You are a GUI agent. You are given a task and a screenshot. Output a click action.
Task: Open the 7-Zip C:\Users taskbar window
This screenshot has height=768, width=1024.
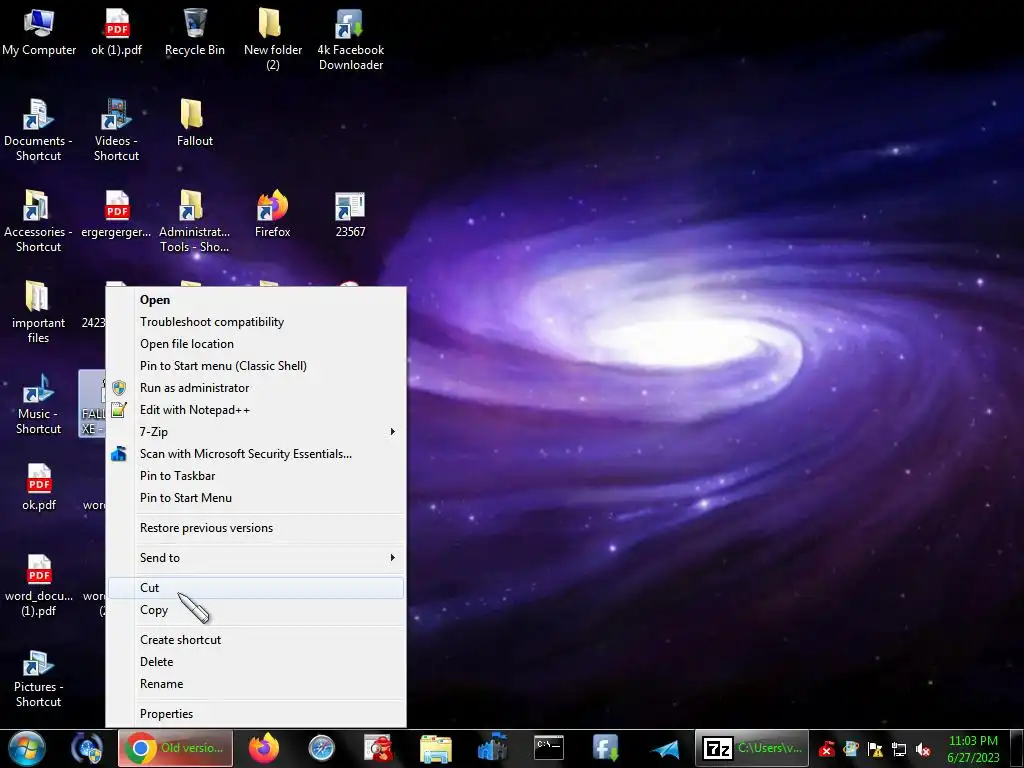(x=752, y=748)
